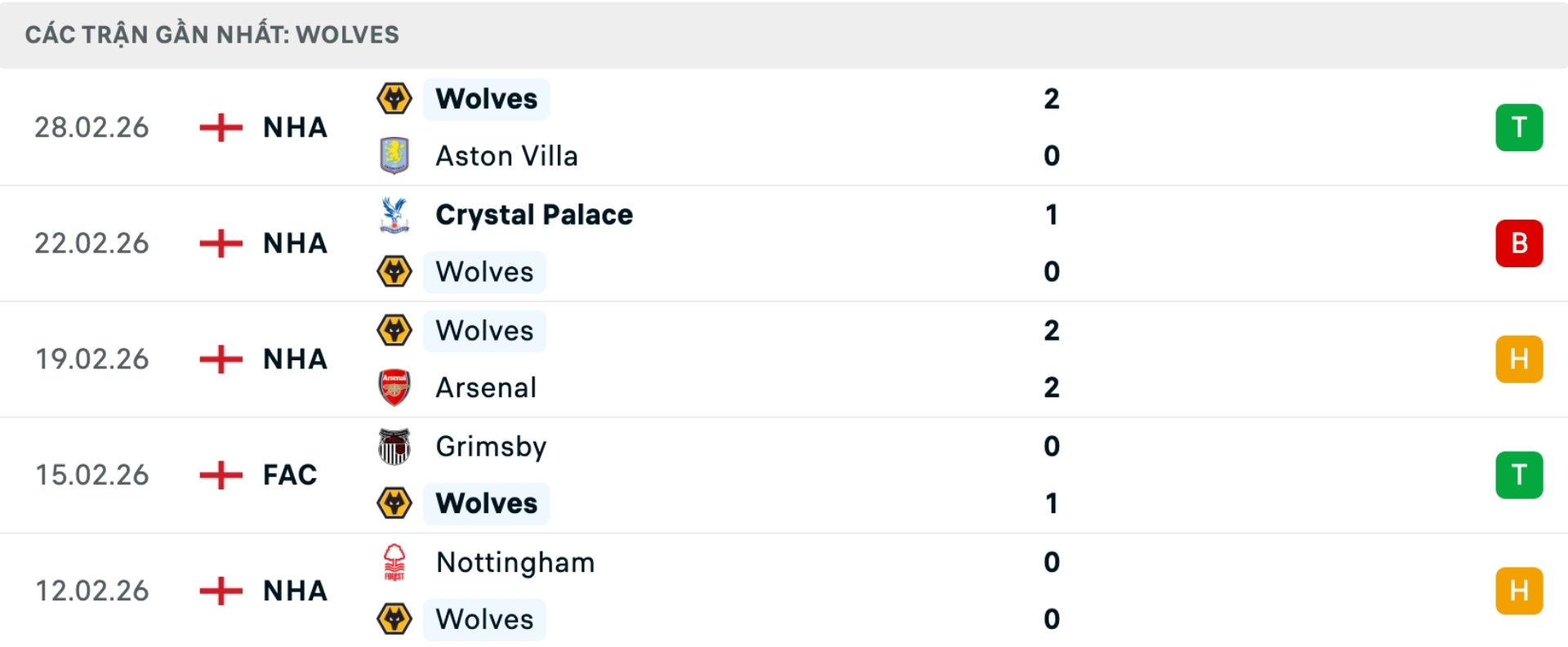This screenshot has height=647, width=1568.
Task: Select the Aston Villa club logo
Action: tap(394, 156)
